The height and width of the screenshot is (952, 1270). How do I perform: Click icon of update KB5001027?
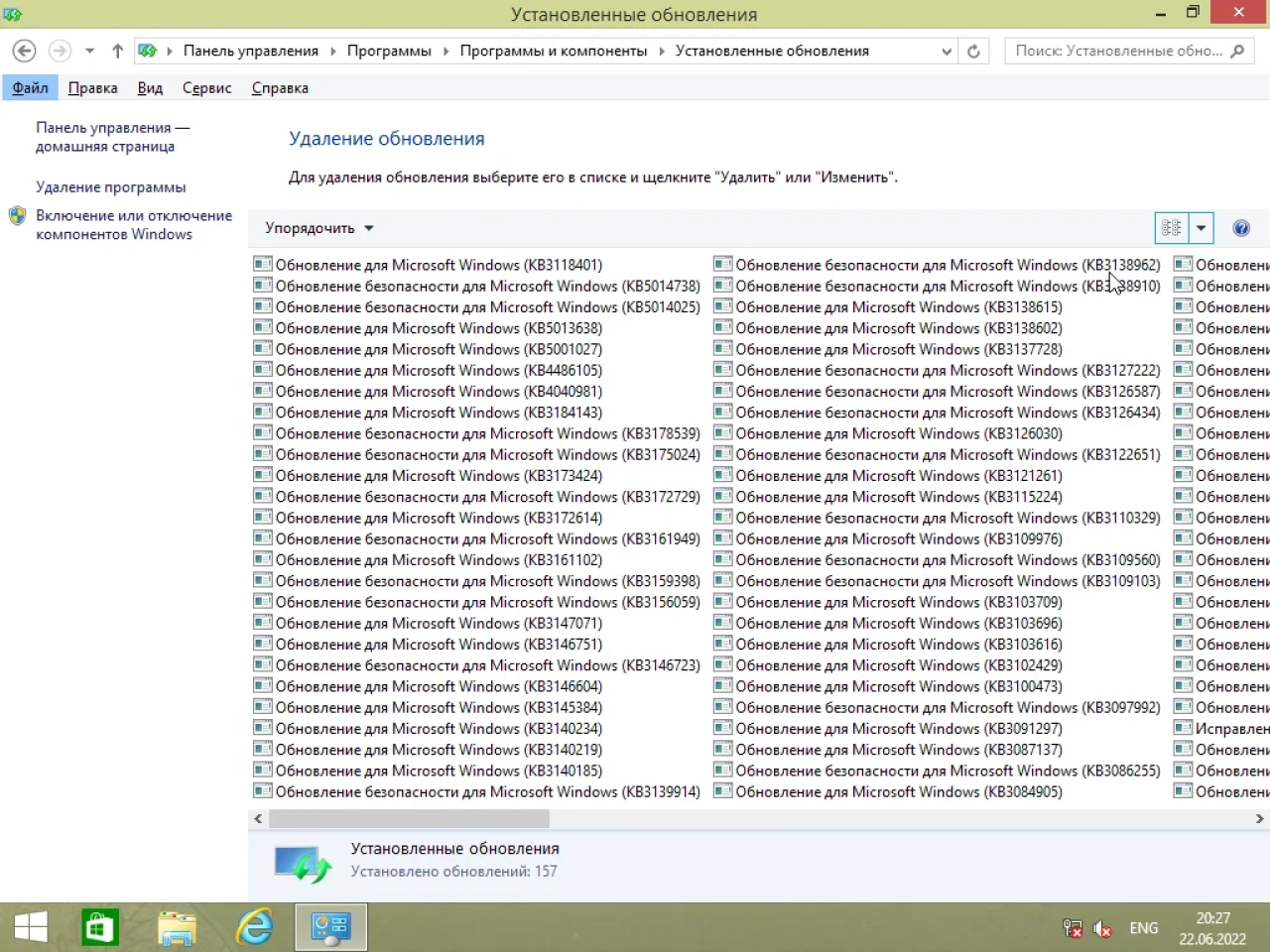(263, 348)
